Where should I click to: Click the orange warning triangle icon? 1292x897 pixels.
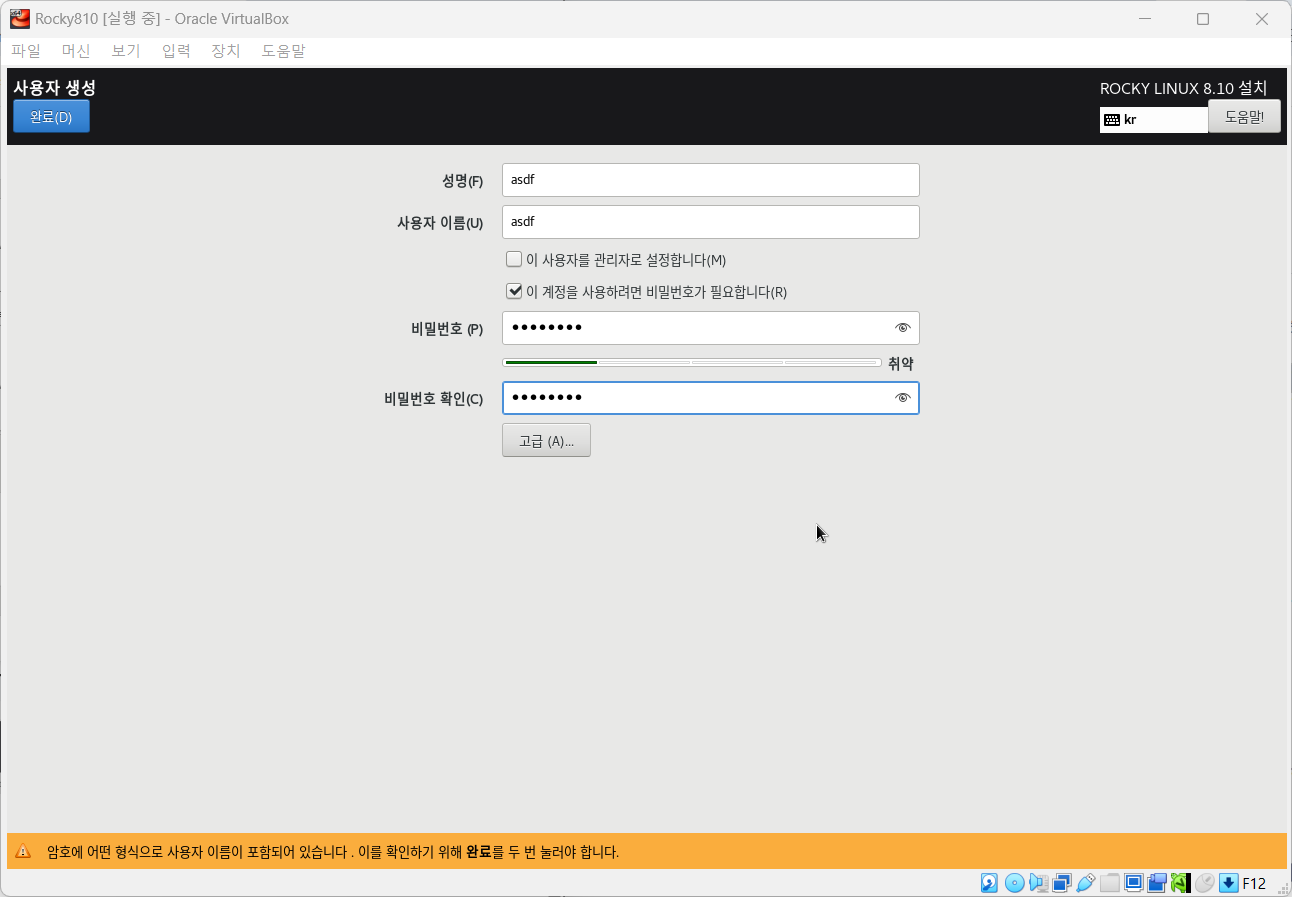coord(24,851)
